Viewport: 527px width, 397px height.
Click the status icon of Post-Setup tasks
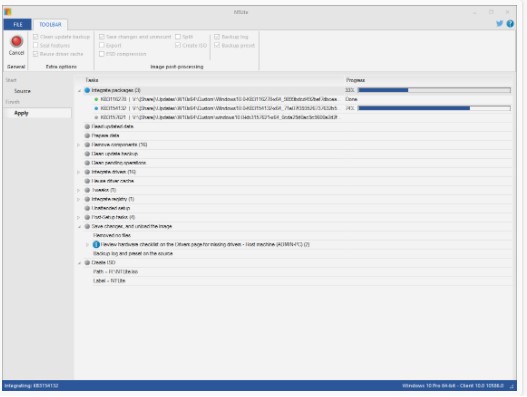point(87,217)
